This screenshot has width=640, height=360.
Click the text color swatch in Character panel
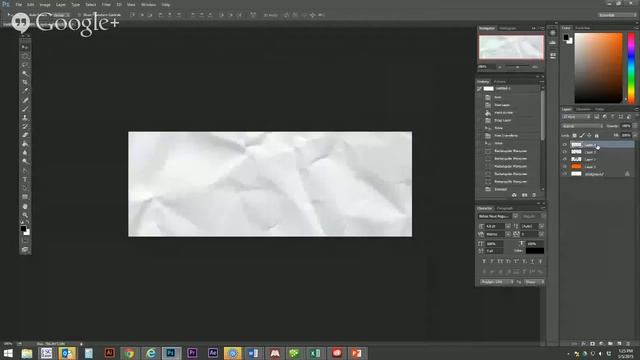pos(535,251)
